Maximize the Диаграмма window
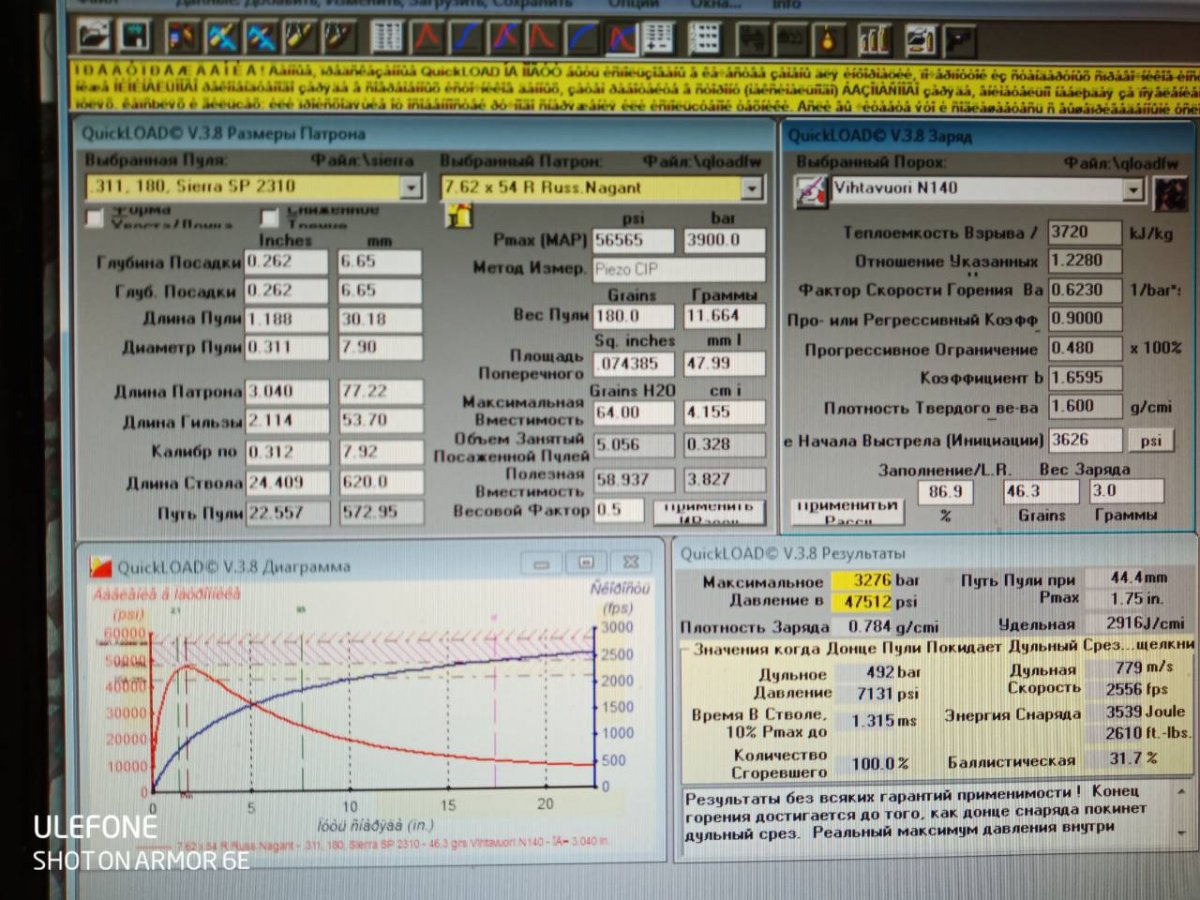This screenshot has width=1200, height=900. [x=586, y=563]
